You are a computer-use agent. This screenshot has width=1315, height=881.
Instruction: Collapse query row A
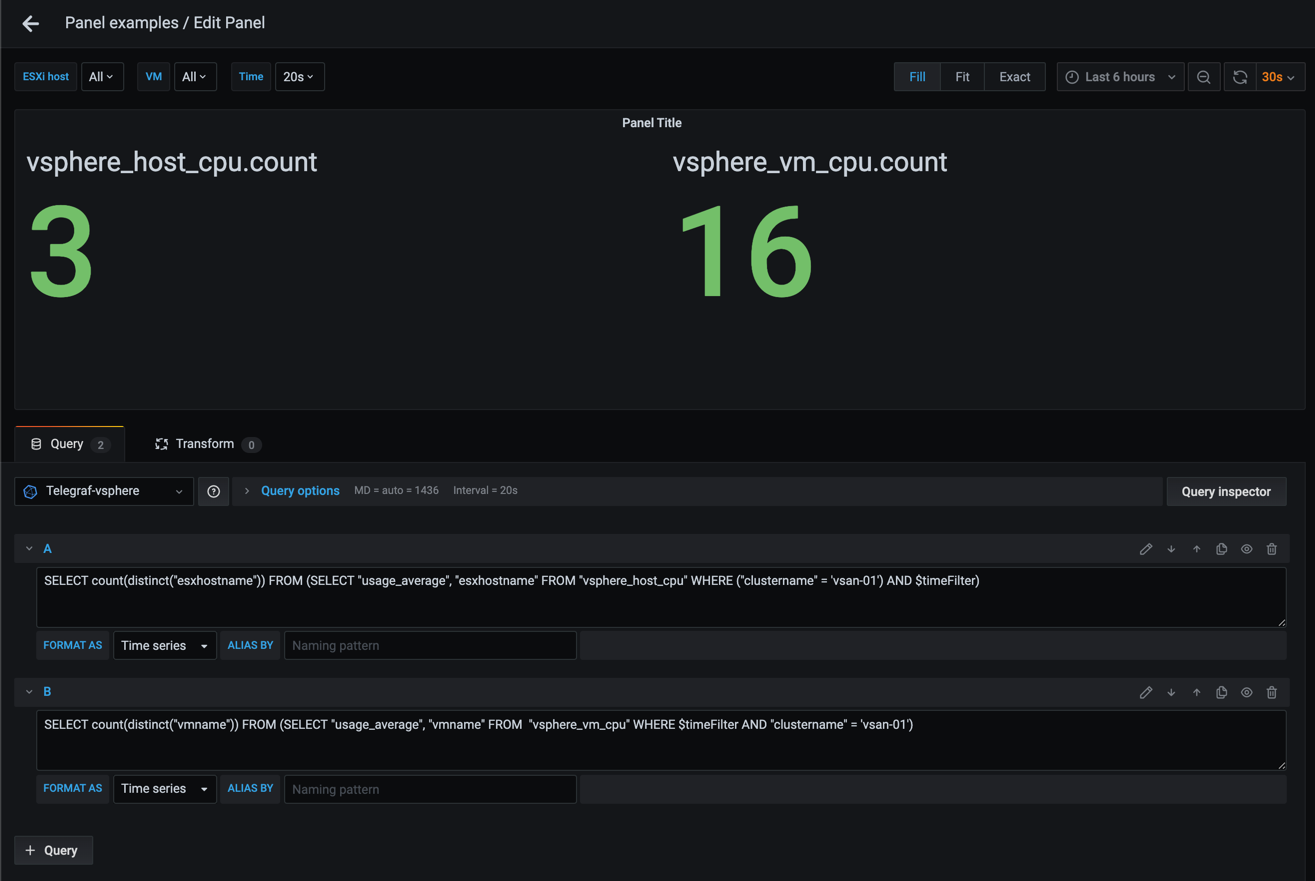[x=29, y=549]
